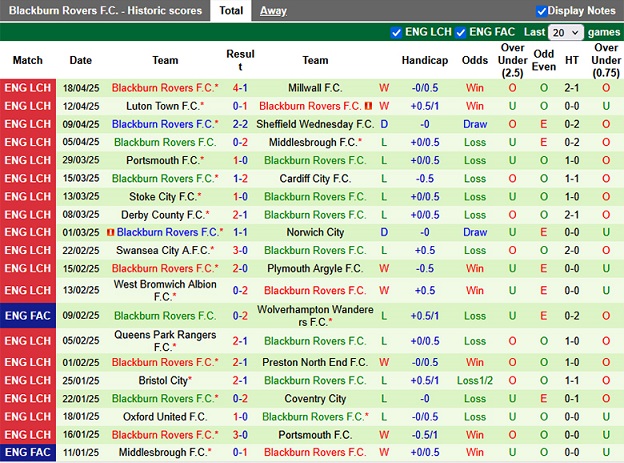624x463 pixels.
Task: Open Portsmouth F.C. link in 29/03/25 row
Action: pyautogui.click(x=165, y=160)
